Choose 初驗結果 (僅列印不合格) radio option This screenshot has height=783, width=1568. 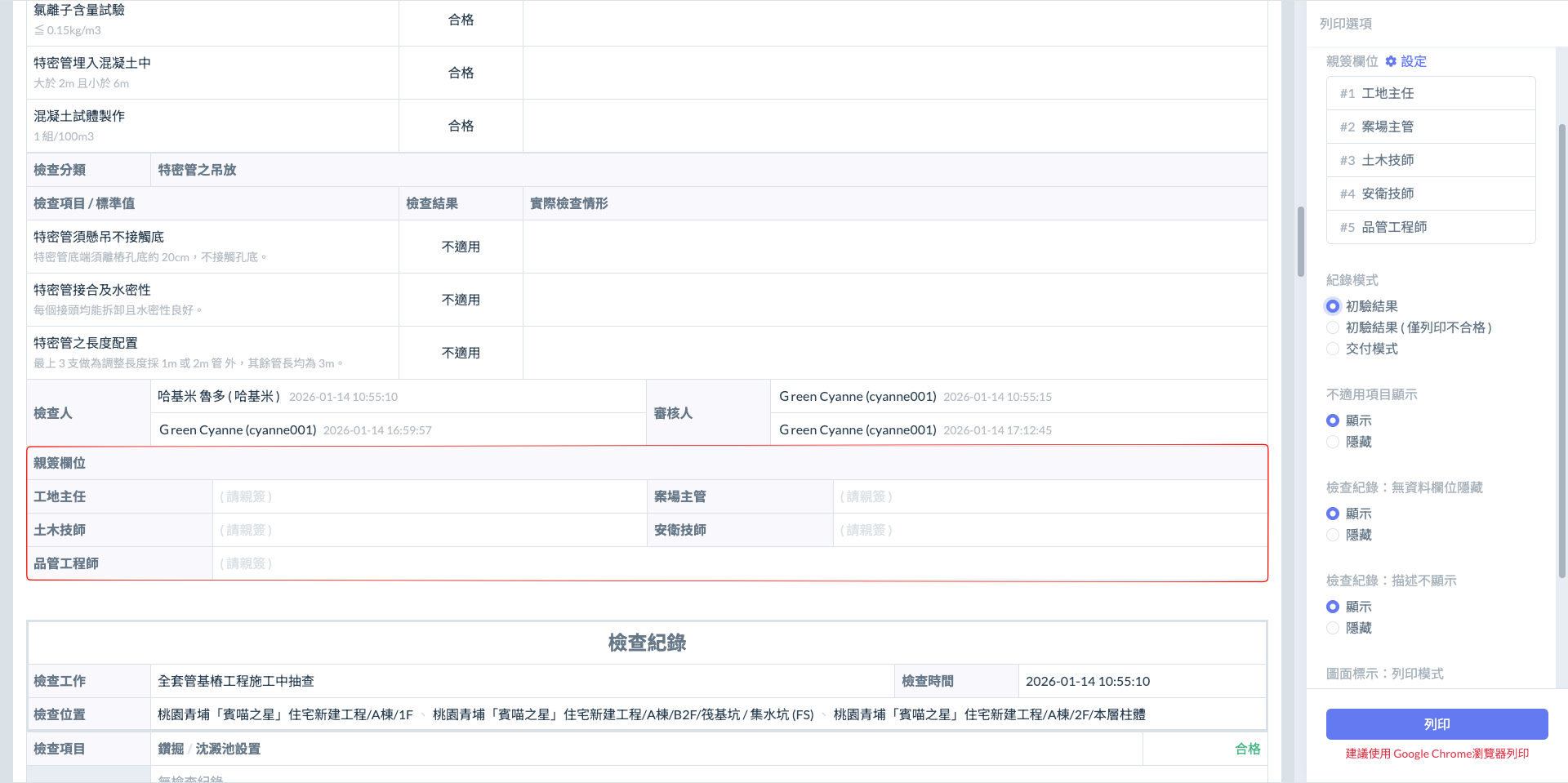coord(1333,327)
